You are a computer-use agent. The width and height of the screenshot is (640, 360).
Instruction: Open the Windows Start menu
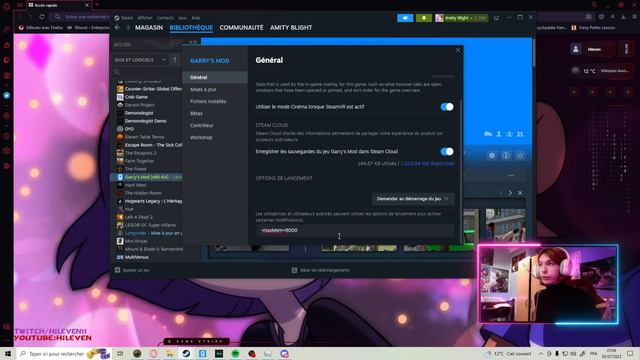[7, 353]
